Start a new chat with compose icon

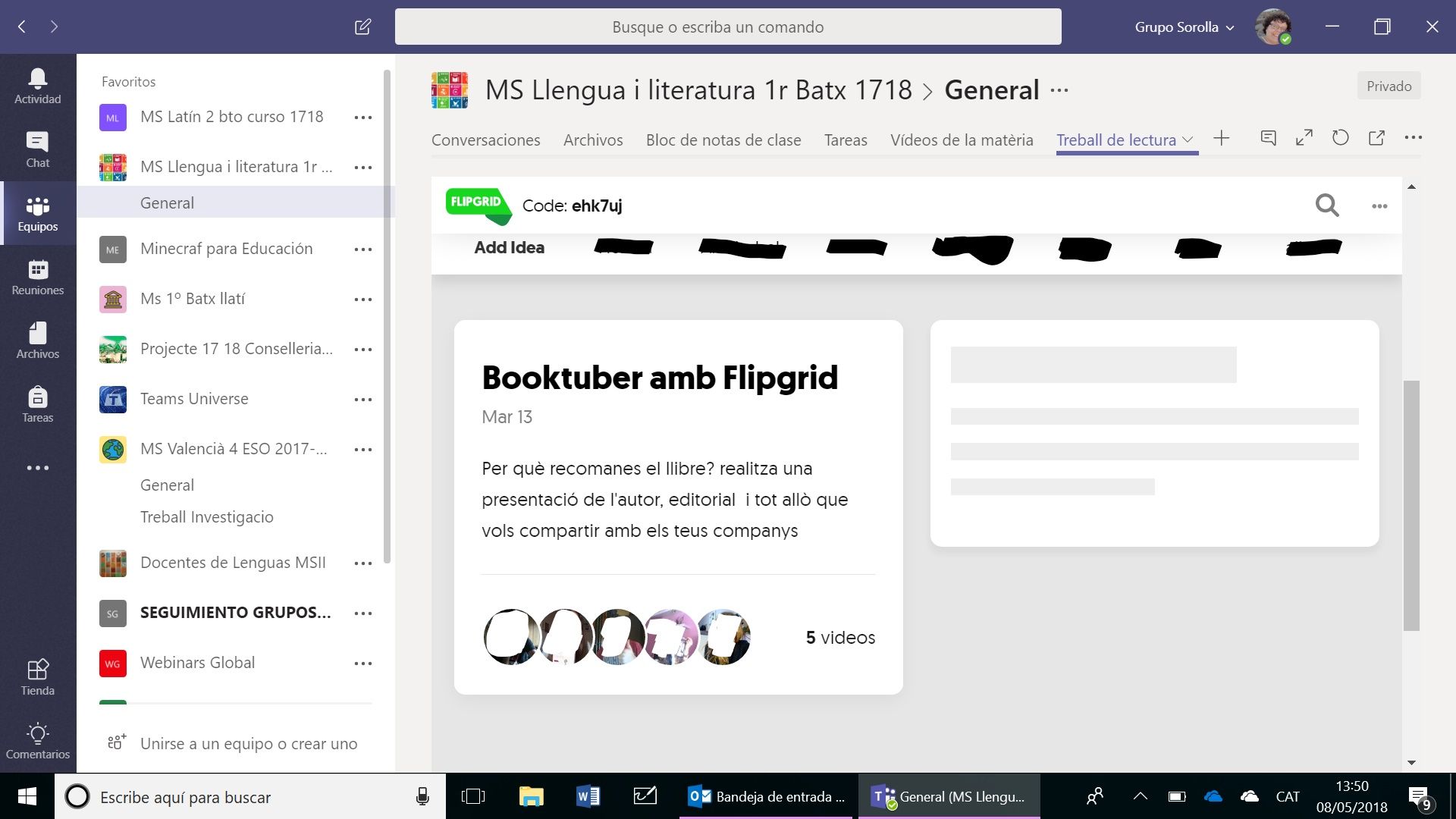[x=363, y=27]
